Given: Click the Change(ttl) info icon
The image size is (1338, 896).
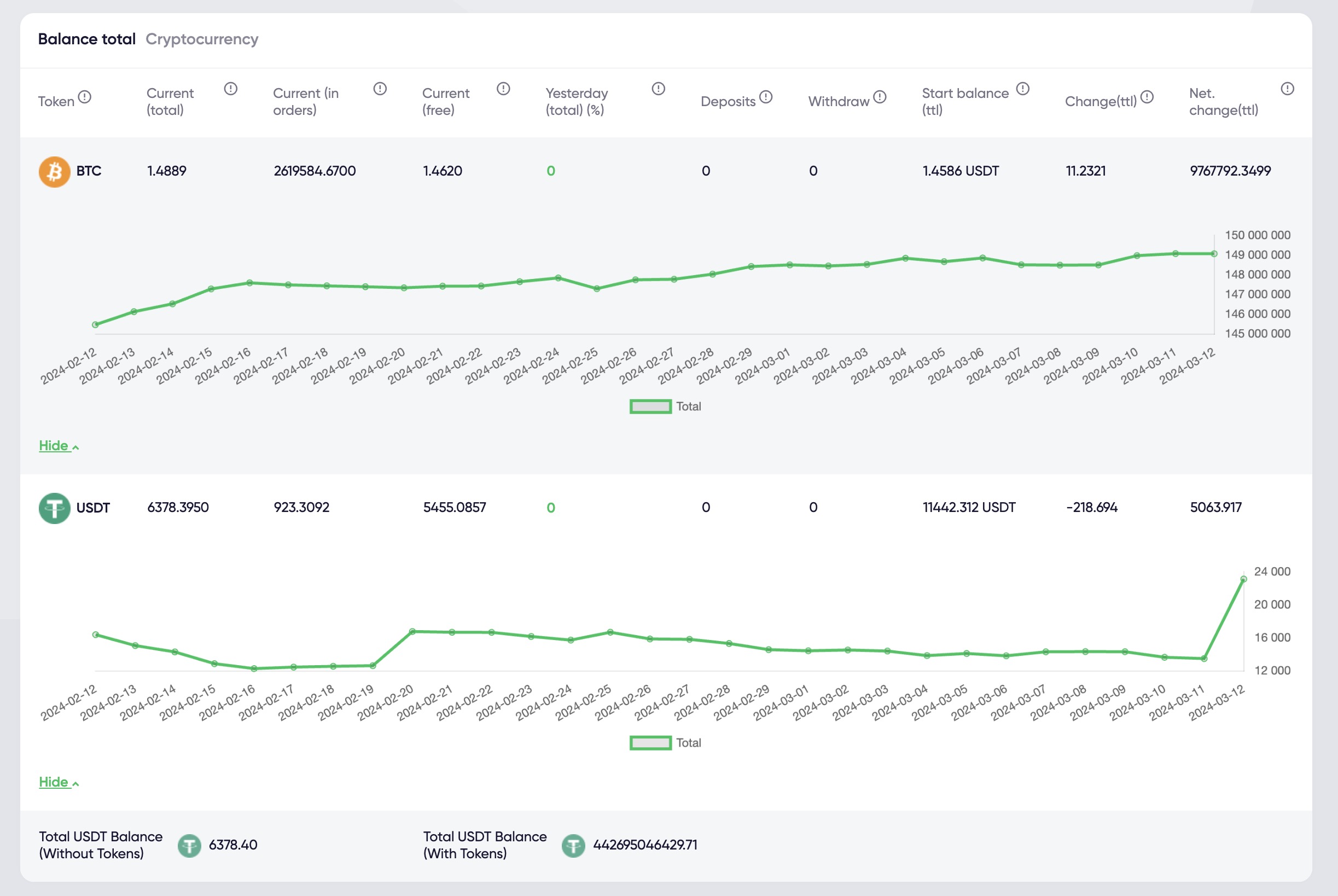Looking at the screenshot, I should 1147,97.
